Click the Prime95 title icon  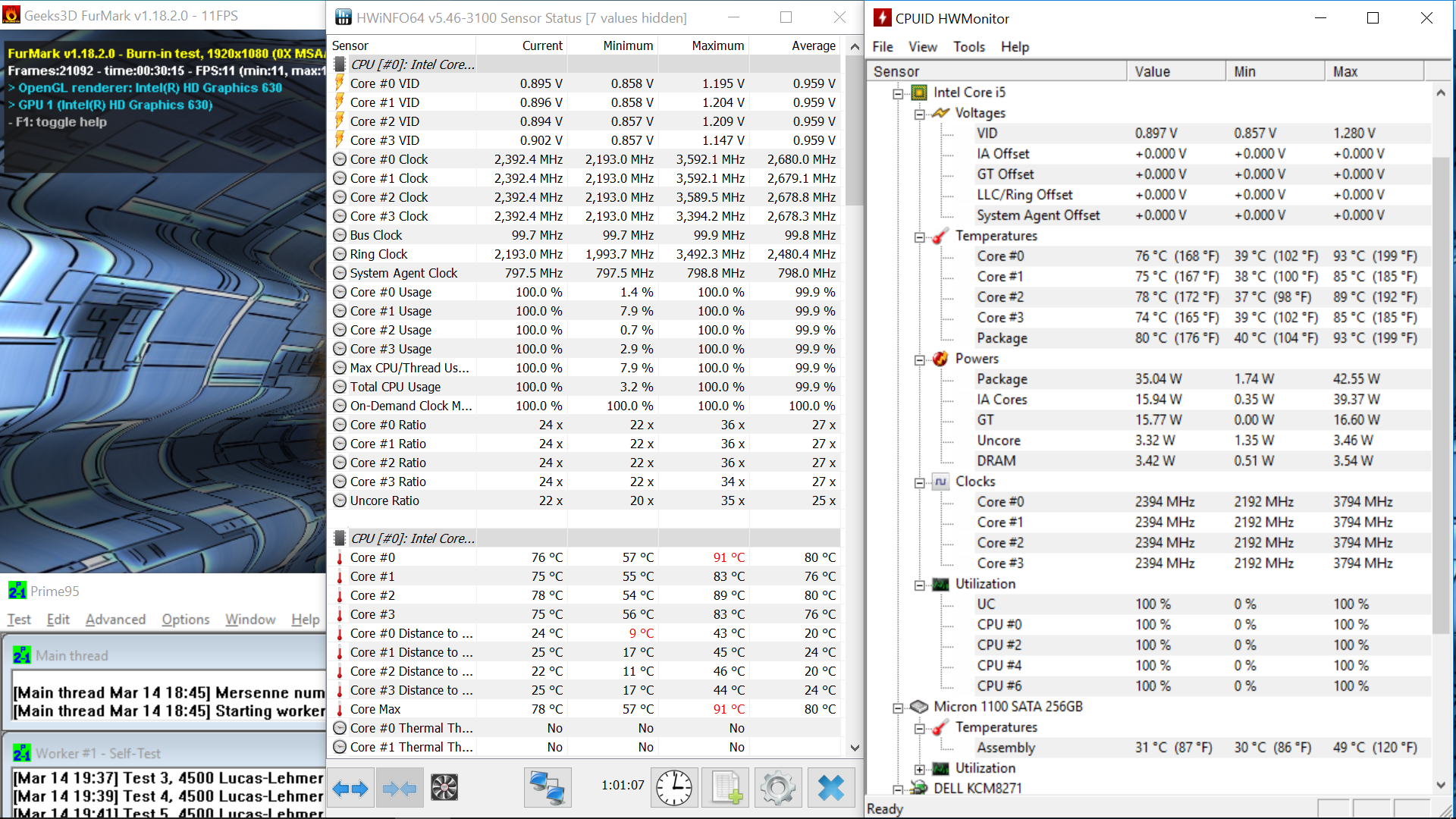17,591
